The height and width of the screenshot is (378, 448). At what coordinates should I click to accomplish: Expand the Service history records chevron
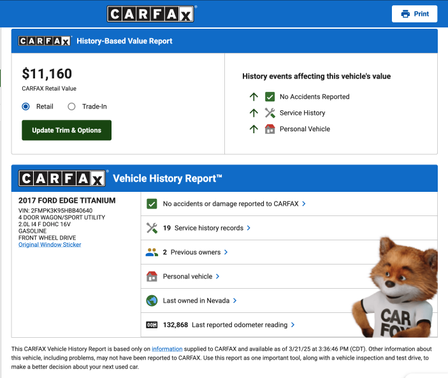click(x=248, y=228)
